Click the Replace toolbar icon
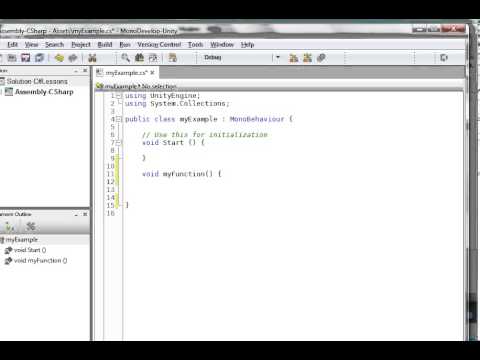The width and height of the screenshot is (480, 360). point(153,58)
